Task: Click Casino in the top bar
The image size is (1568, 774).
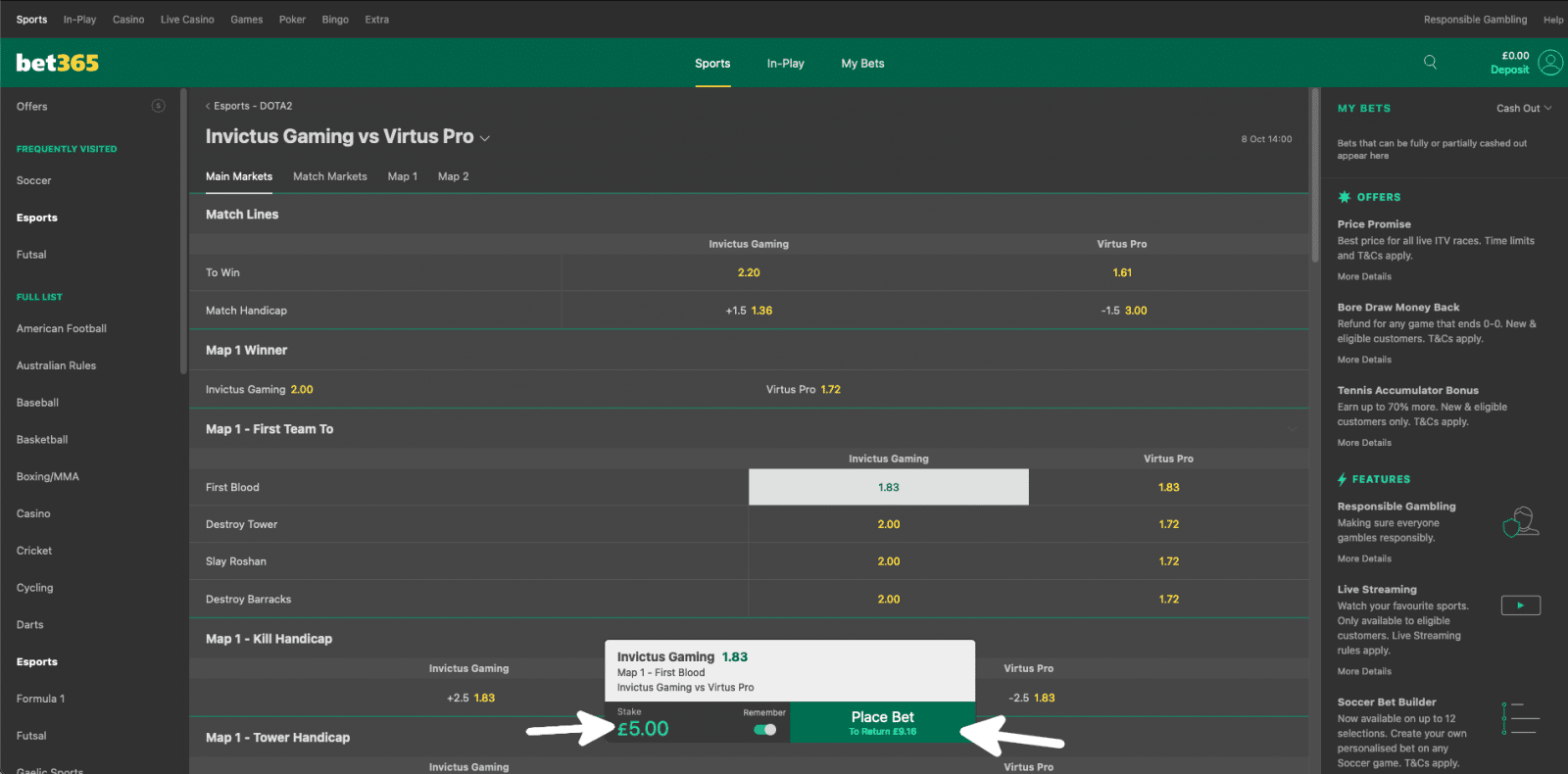Action: [x=128, y=20]
